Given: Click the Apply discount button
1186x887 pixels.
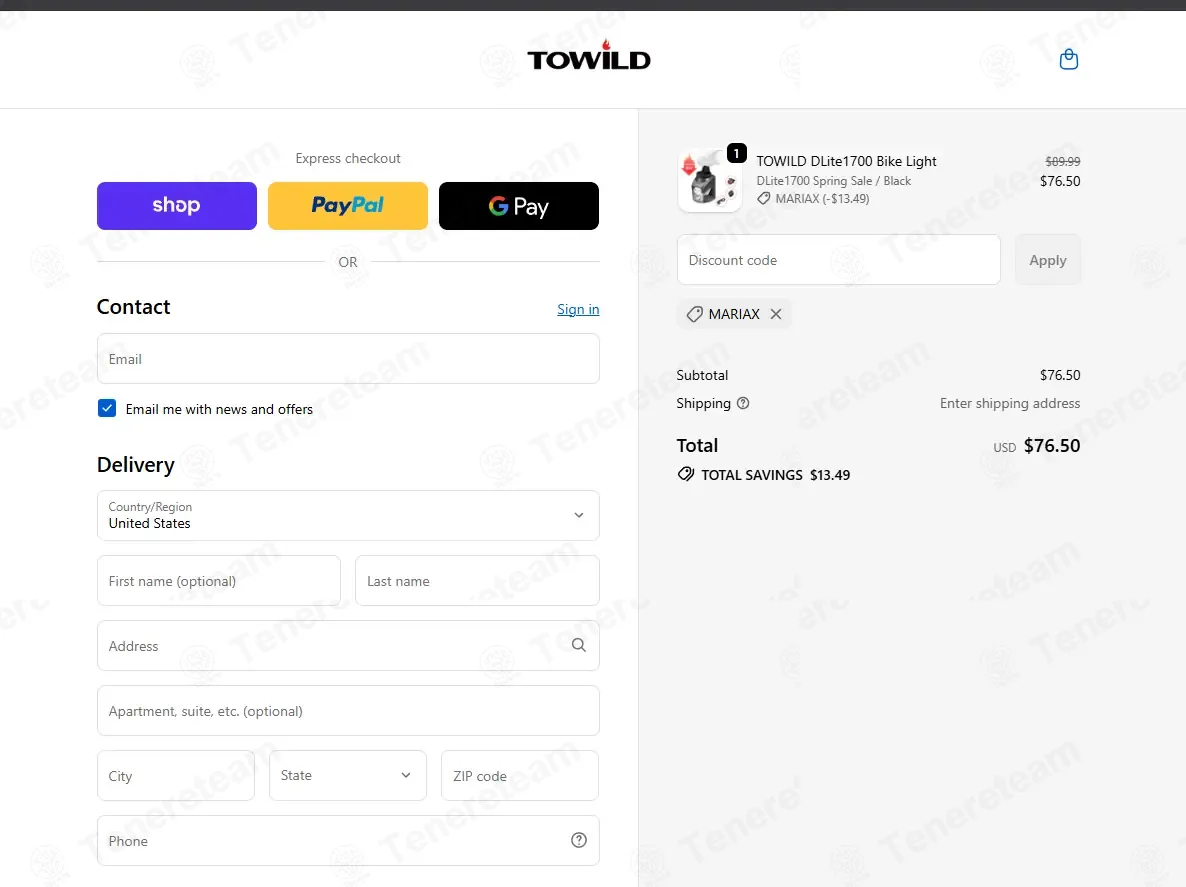Looking at the screenshot, I should click(x=1048, y=260).
